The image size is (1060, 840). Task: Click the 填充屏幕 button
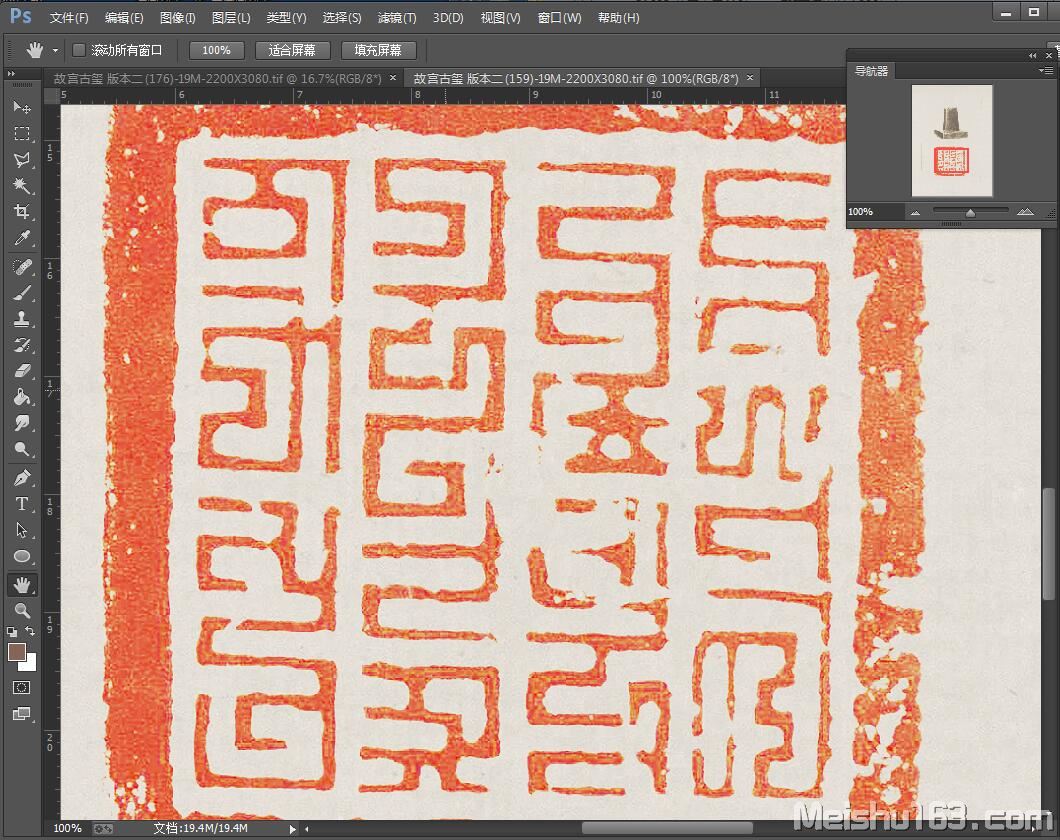[378, 50]
